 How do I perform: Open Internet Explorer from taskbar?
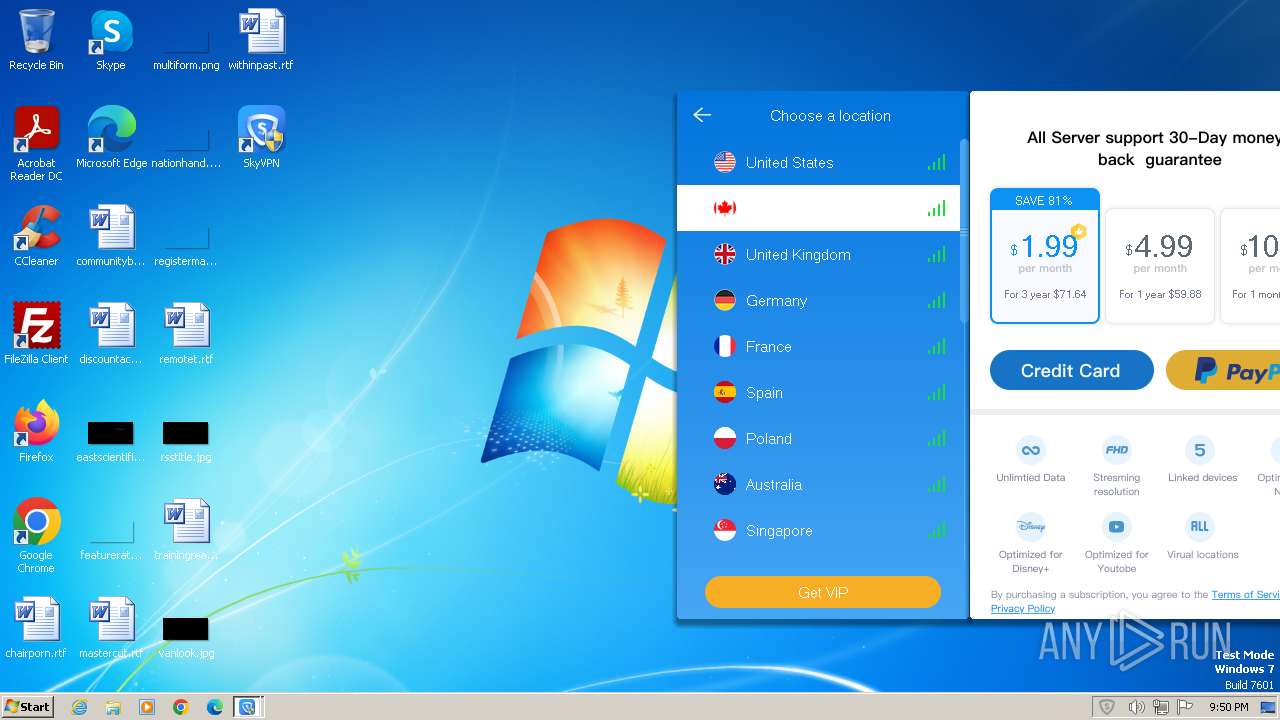coord(79,707)
